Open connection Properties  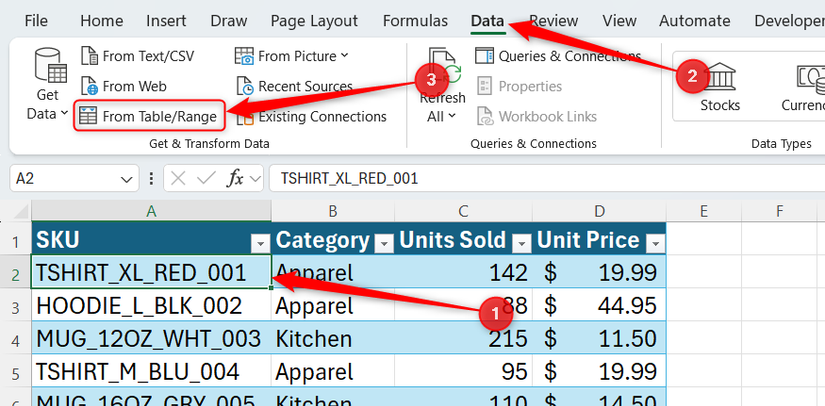[x=519, y=86]
